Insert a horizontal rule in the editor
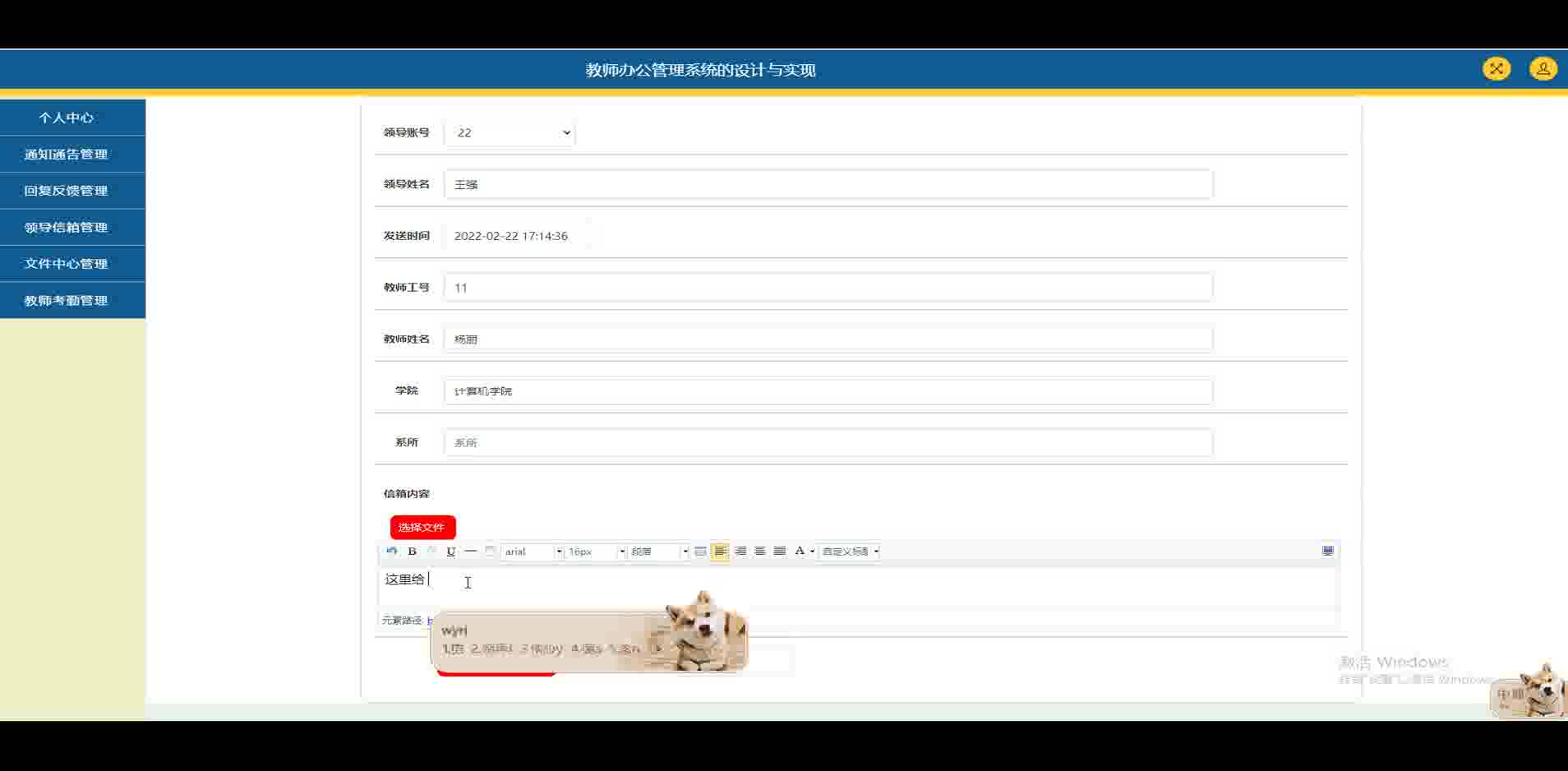 470,552
